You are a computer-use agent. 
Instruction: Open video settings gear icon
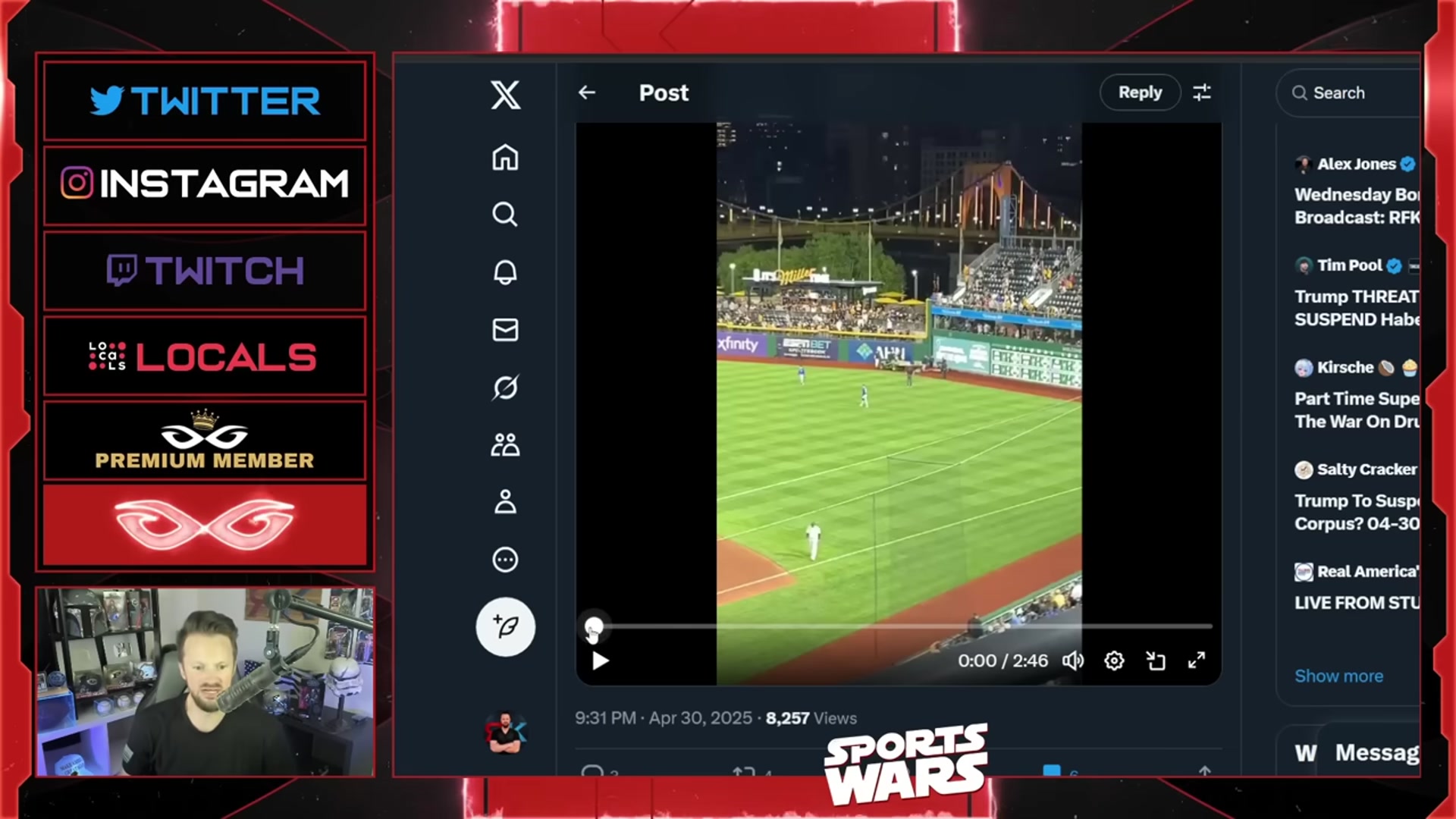(1114, 661)
